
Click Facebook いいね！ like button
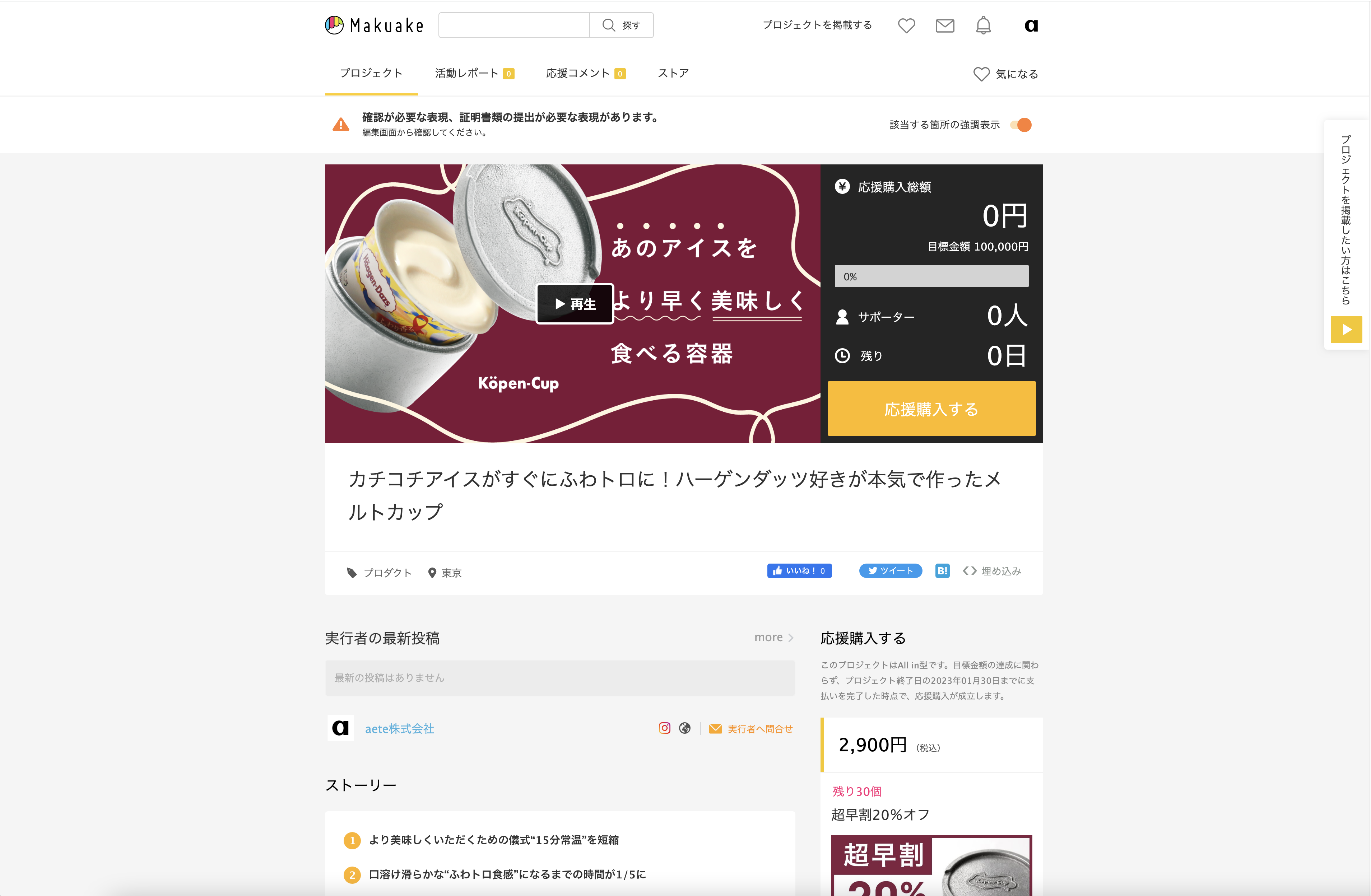point(800,571)
